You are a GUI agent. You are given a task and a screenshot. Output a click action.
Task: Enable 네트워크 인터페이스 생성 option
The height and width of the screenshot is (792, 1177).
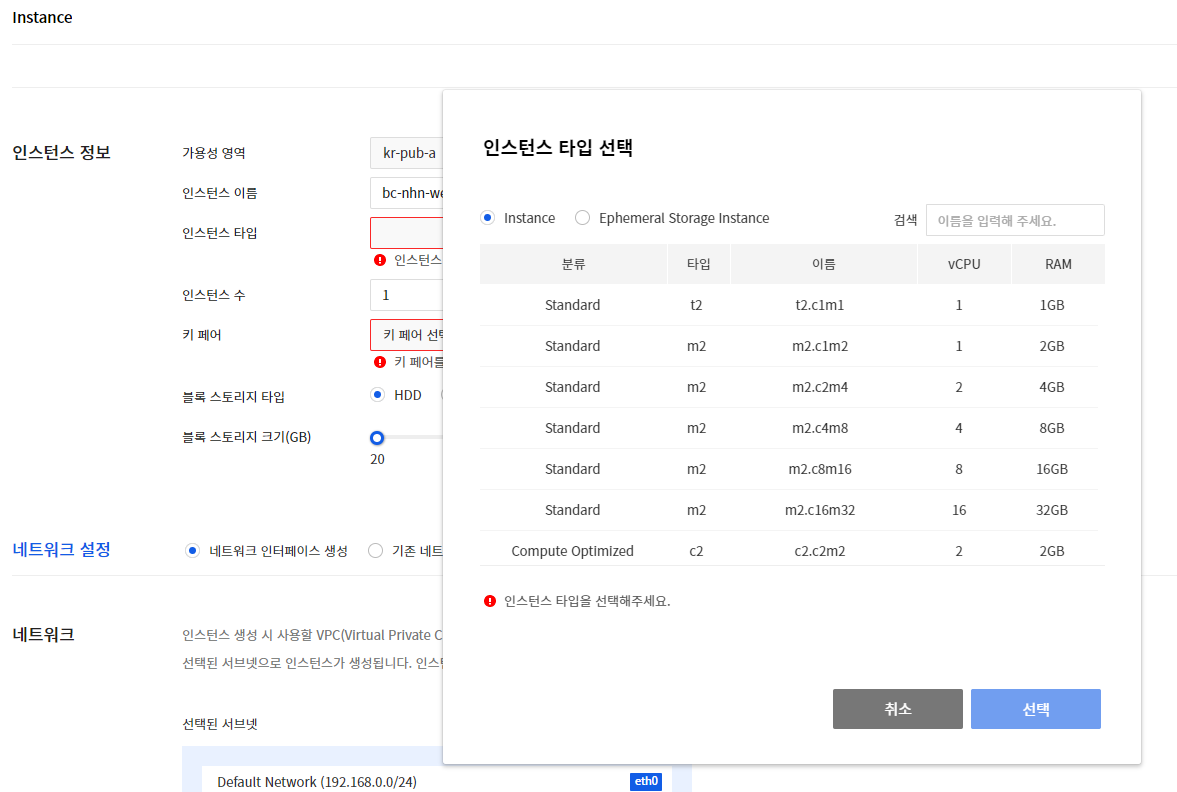coord(192,550)
